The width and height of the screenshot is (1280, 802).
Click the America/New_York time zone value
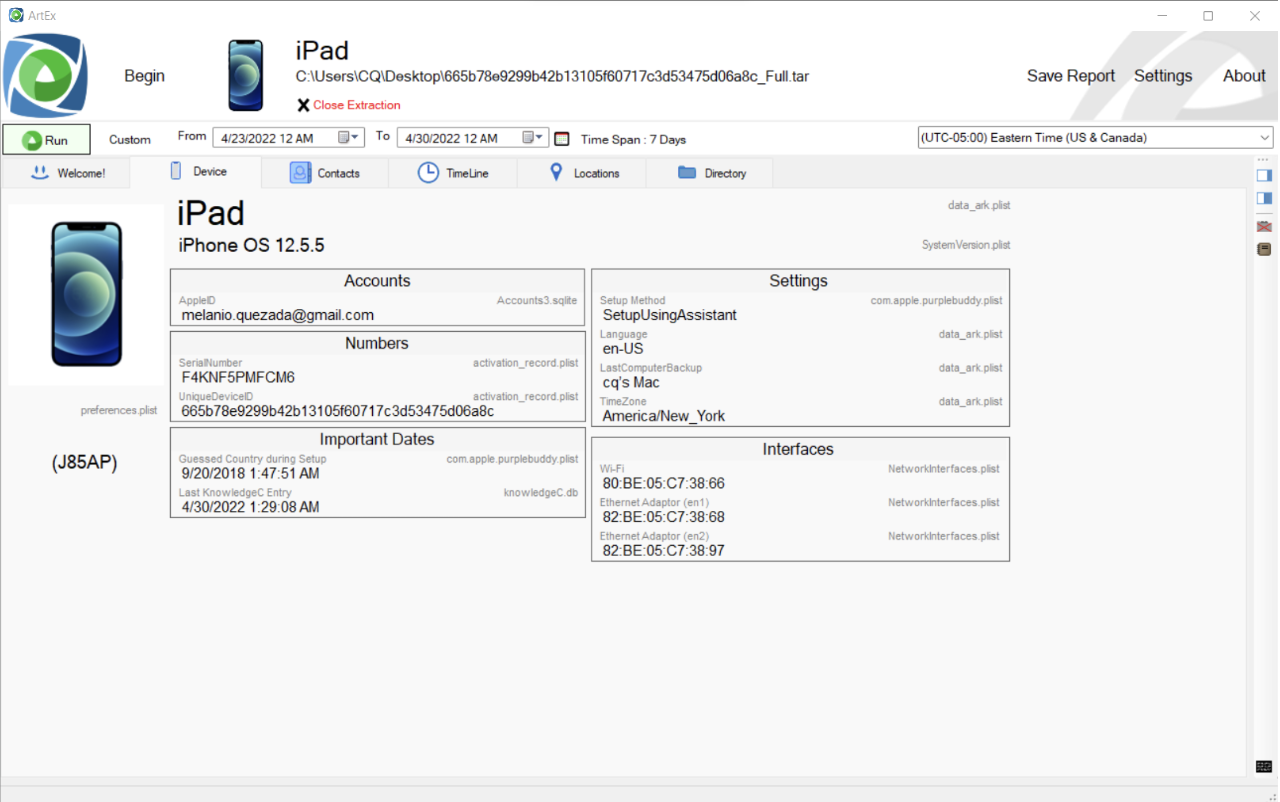click(x=664, y=416)
